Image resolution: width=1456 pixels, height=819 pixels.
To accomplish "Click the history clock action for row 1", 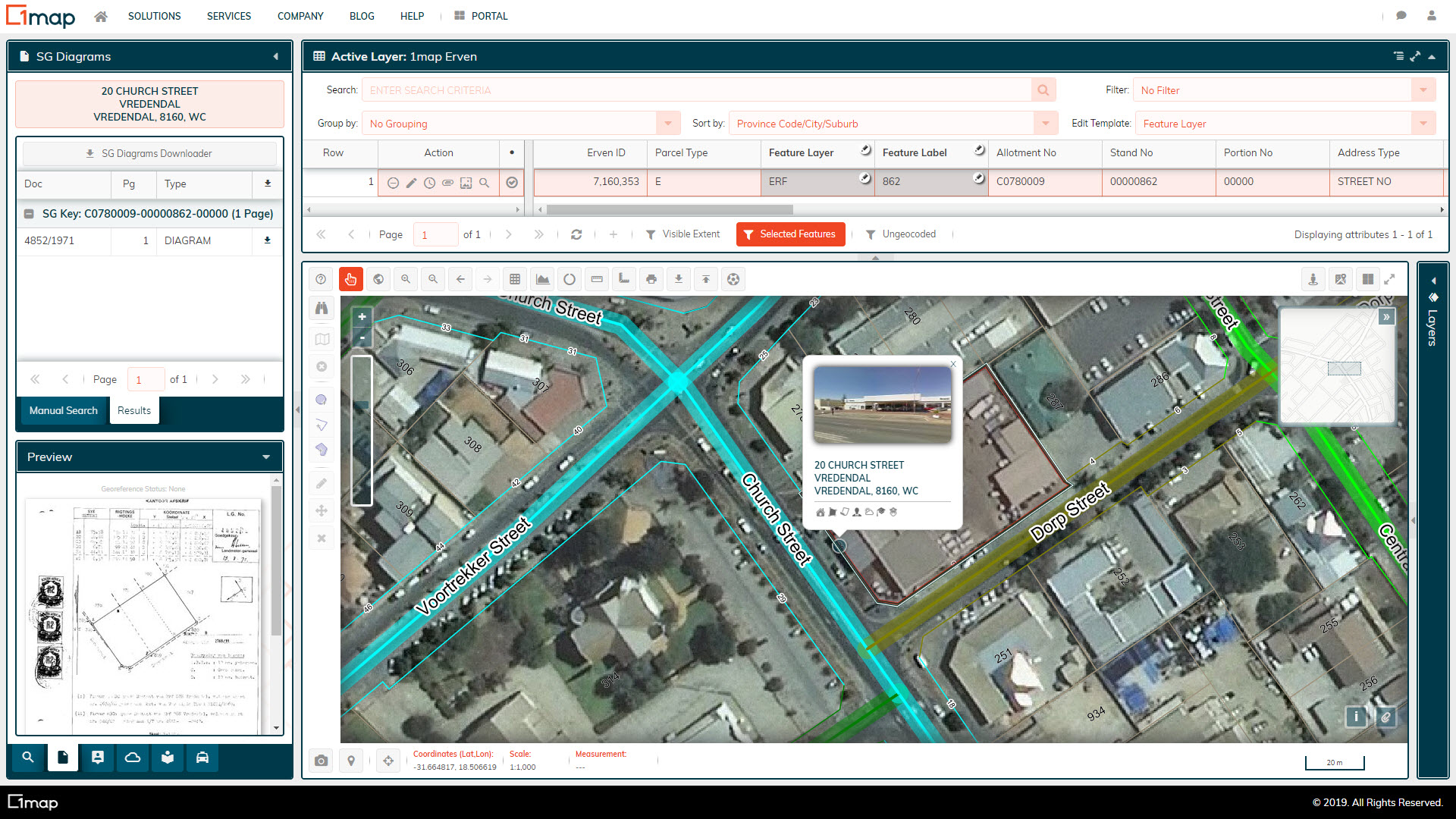I will point(429,183).
